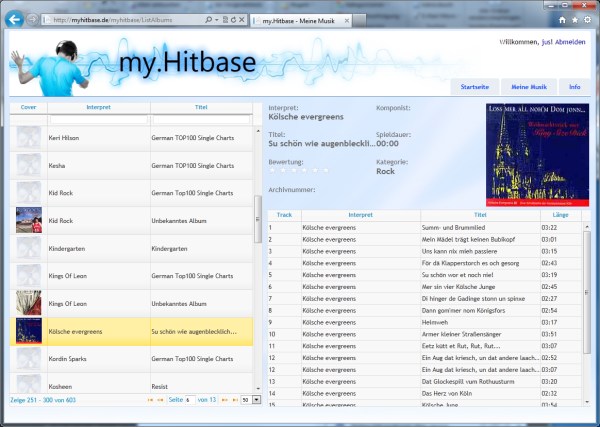The width and height of the screenshot is (600, 427).
Task: Open the Meine Musik navigation tab
Action: 529,87
